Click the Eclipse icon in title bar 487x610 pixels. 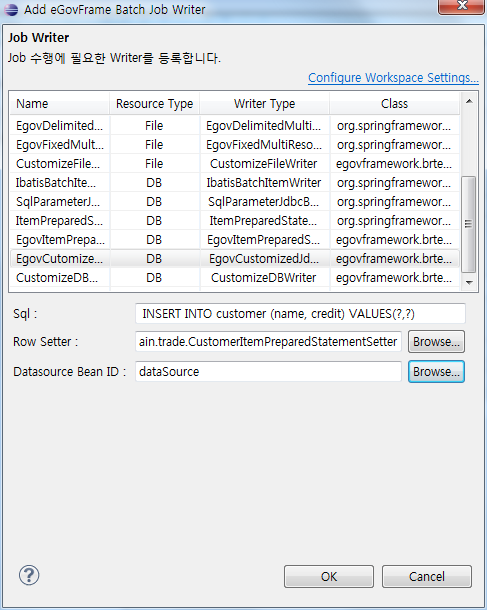tap(11, 9)
